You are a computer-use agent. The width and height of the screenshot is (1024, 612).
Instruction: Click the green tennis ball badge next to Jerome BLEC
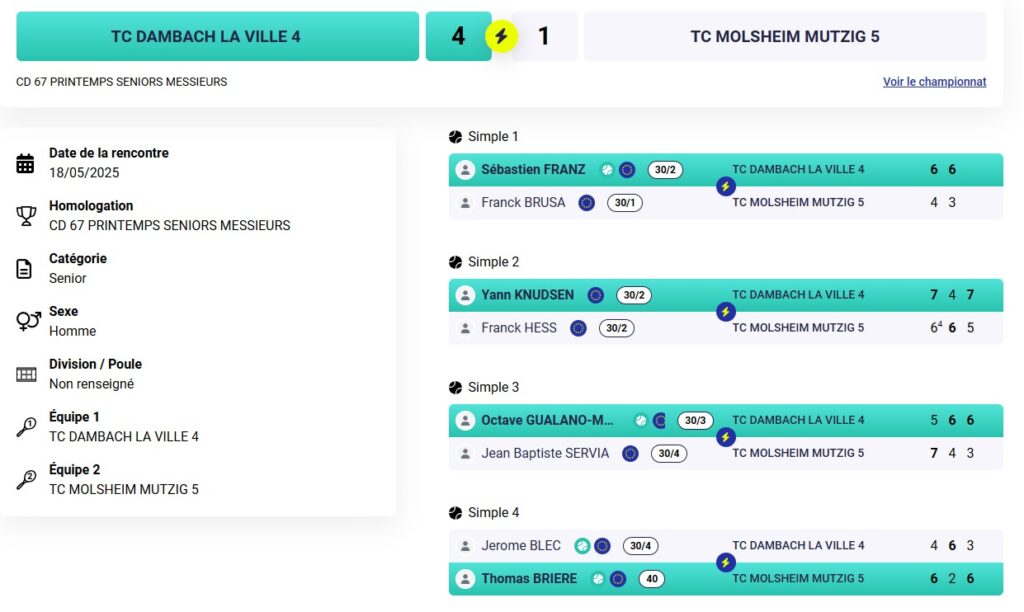[582, 546]
